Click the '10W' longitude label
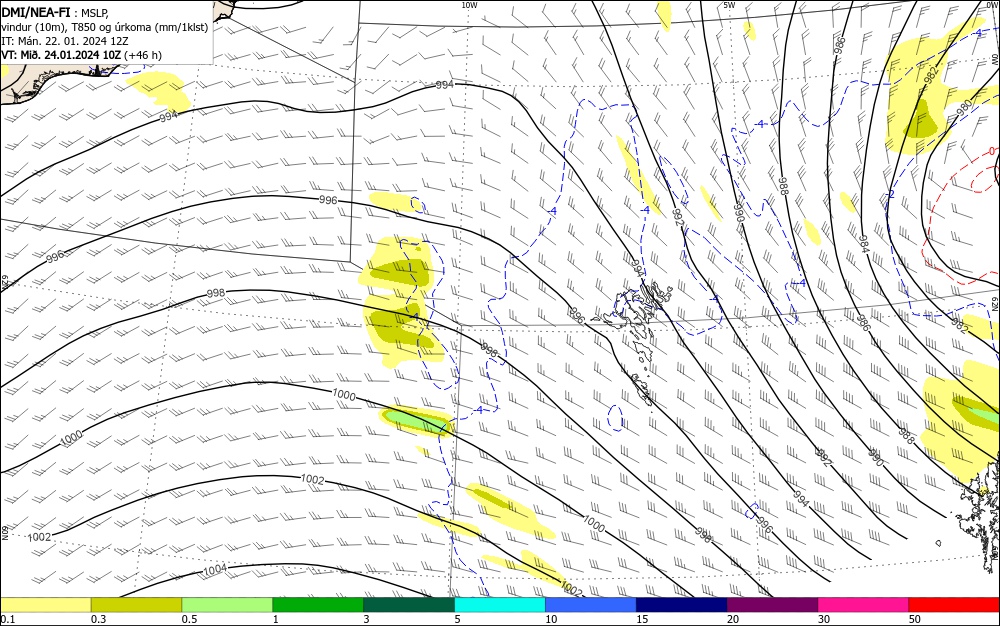 469,5
